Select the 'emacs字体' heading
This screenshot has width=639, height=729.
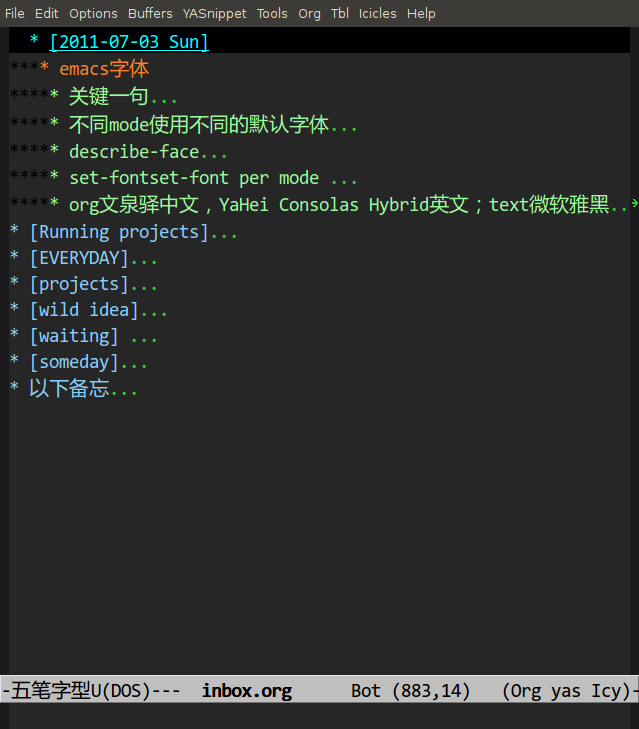pyautogui.click(x=104, y=68)
